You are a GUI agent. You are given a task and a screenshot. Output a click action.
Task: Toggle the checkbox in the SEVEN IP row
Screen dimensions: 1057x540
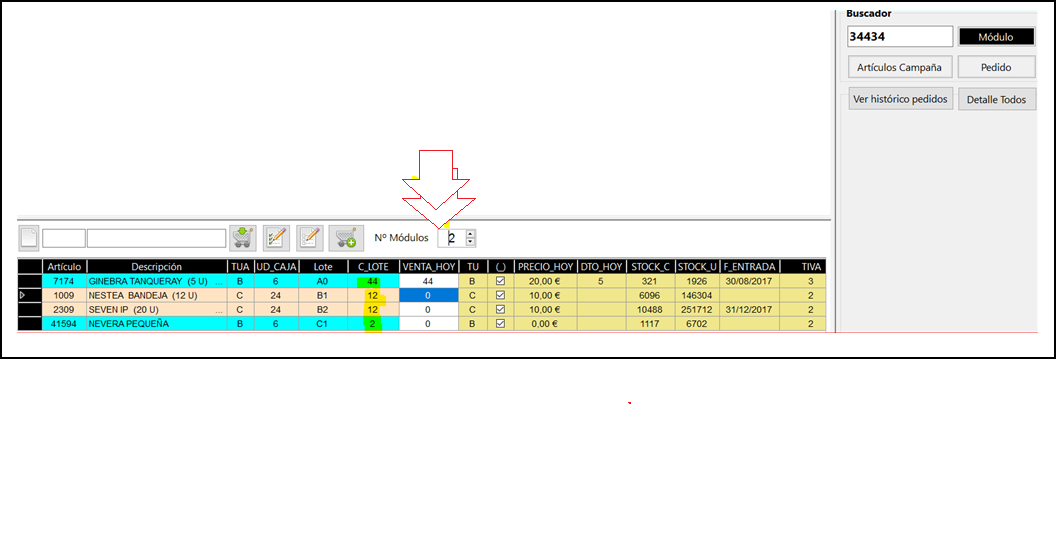[500, 309]
